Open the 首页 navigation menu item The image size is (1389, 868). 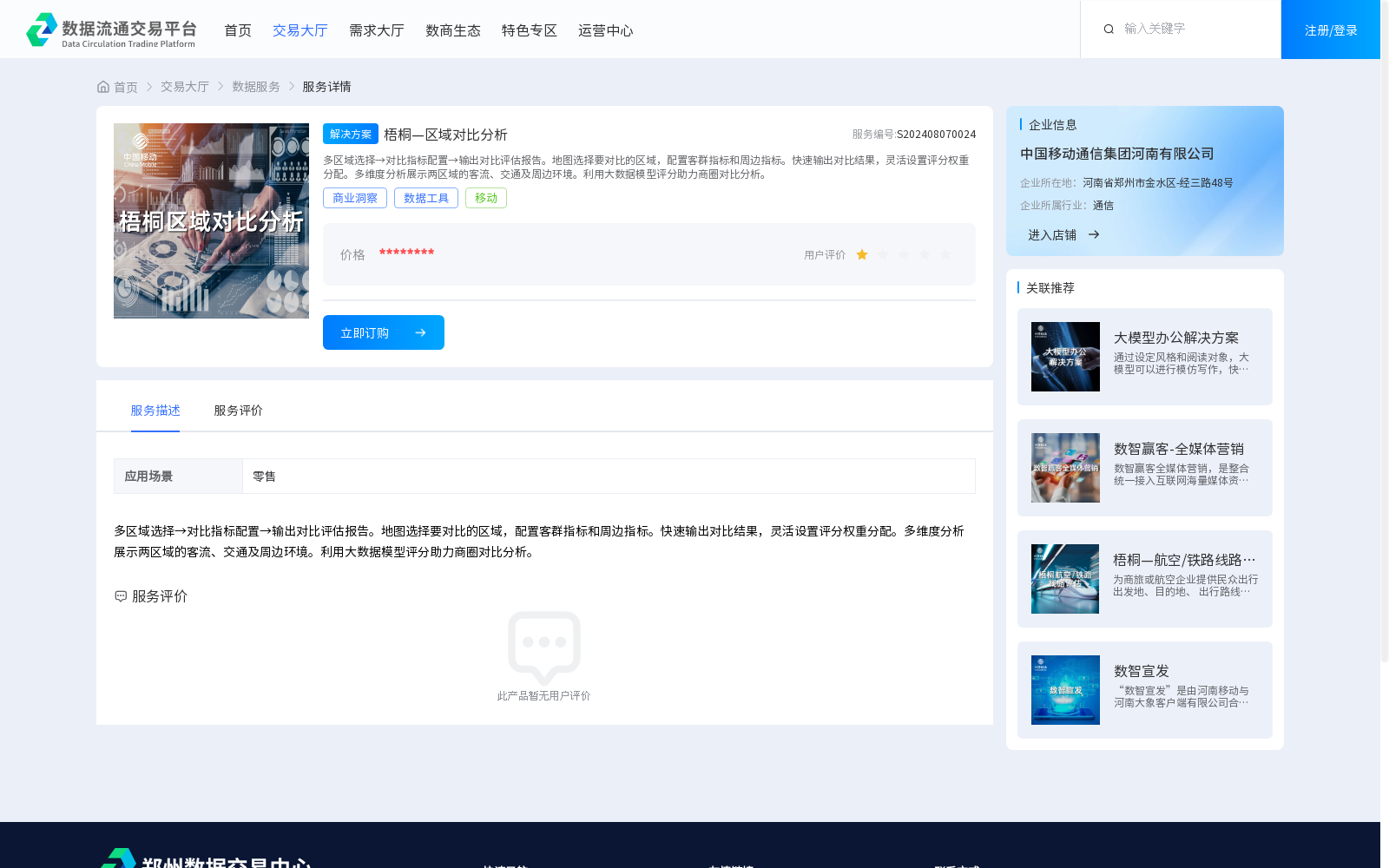pyautogui.click(x=238, y=30)
